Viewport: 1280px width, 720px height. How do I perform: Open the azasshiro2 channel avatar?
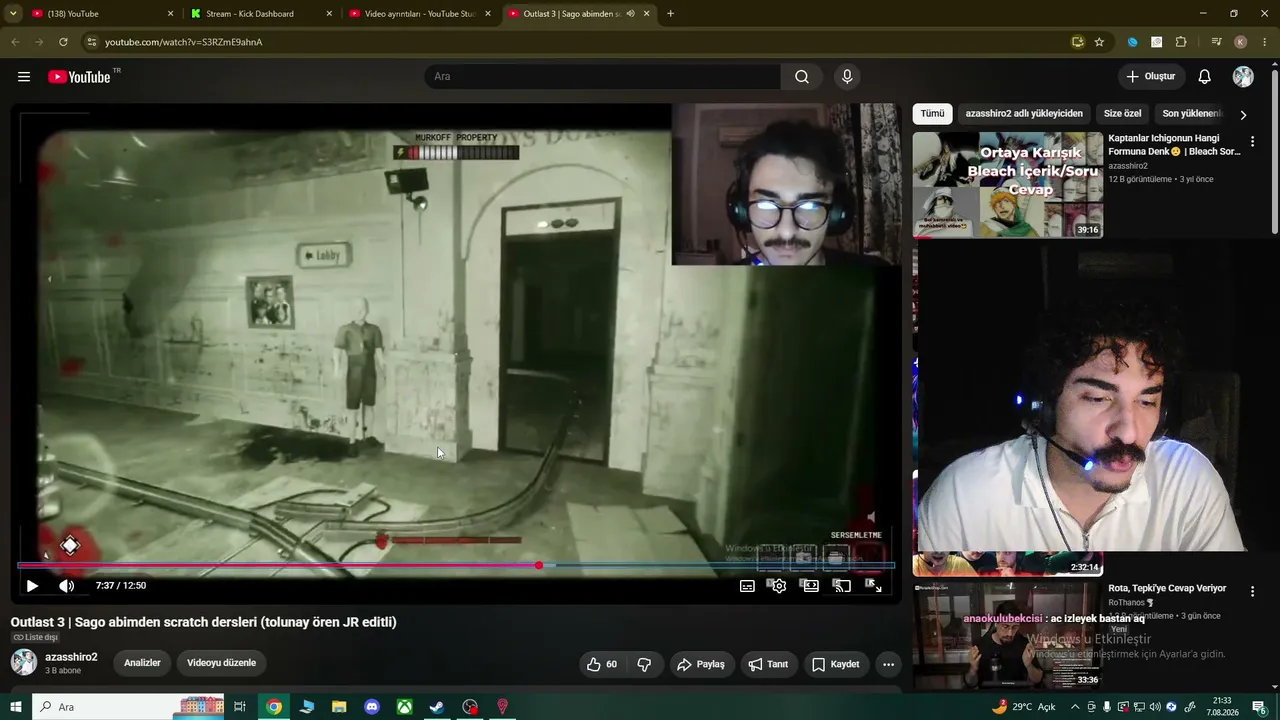pos(24,662)
